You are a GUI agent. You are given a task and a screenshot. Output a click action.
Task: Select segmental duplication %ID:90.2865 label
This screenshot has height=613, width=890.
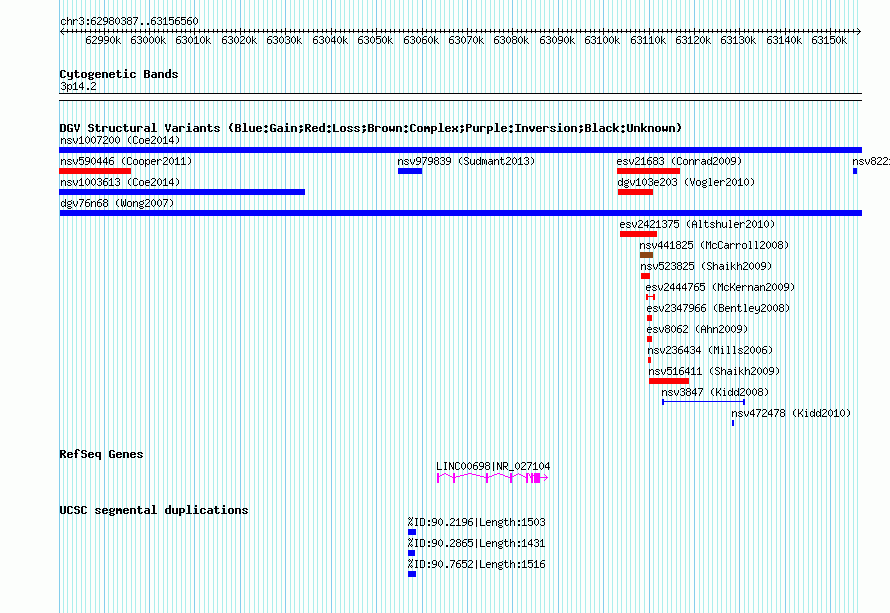(476, 543)
